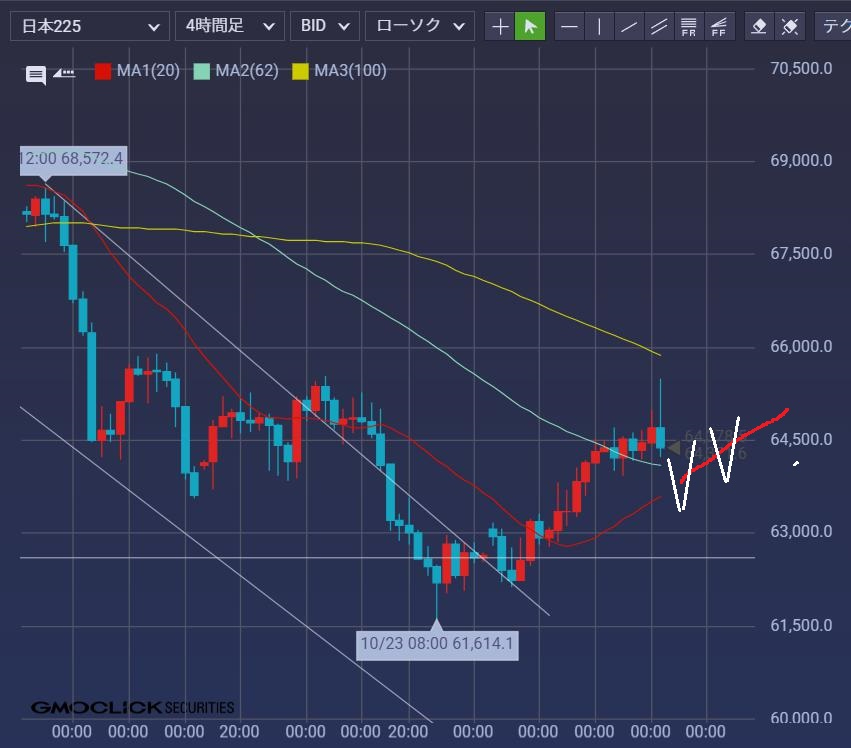The image size is (851, 748).
Task: Open the ローソク chart style dropdown
Action: (x=420, y=26)
